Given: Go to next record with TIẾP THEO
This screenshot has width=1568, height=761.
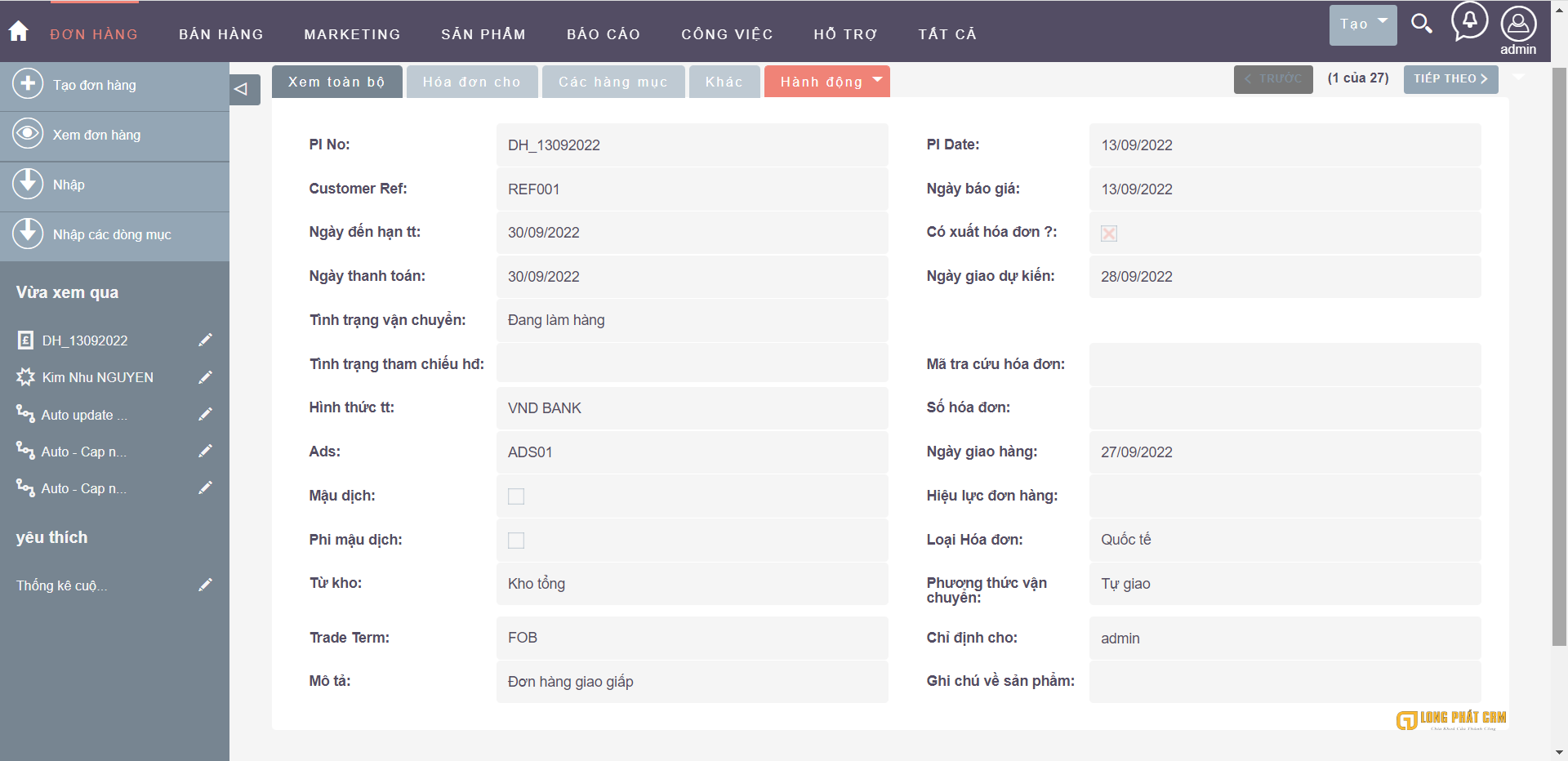Looking at the screenshot, I should pyautogui.click(x=1450, y=79).
